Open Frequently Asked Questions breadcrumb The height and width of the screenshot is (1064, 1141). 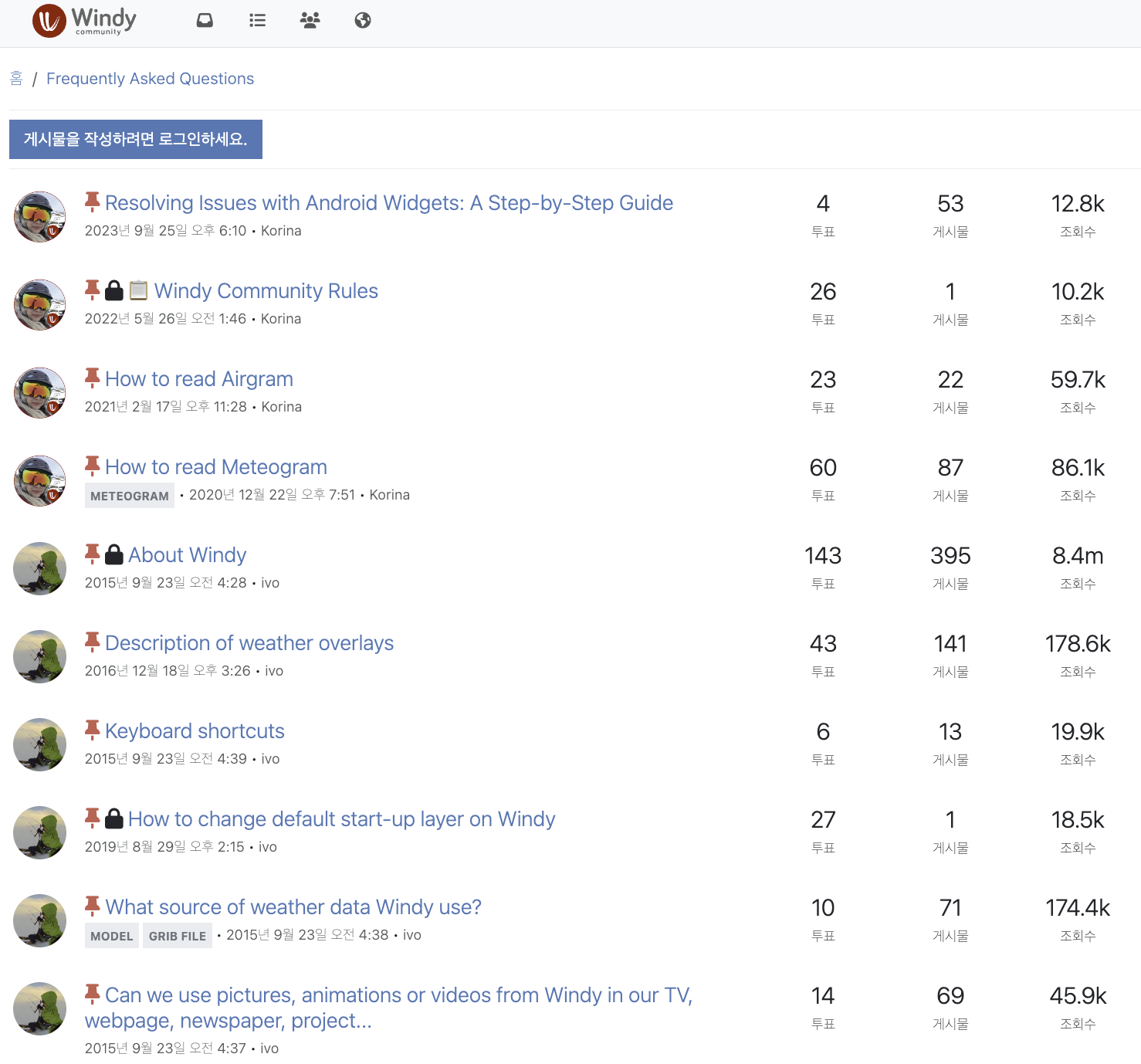tap(150, 79)
